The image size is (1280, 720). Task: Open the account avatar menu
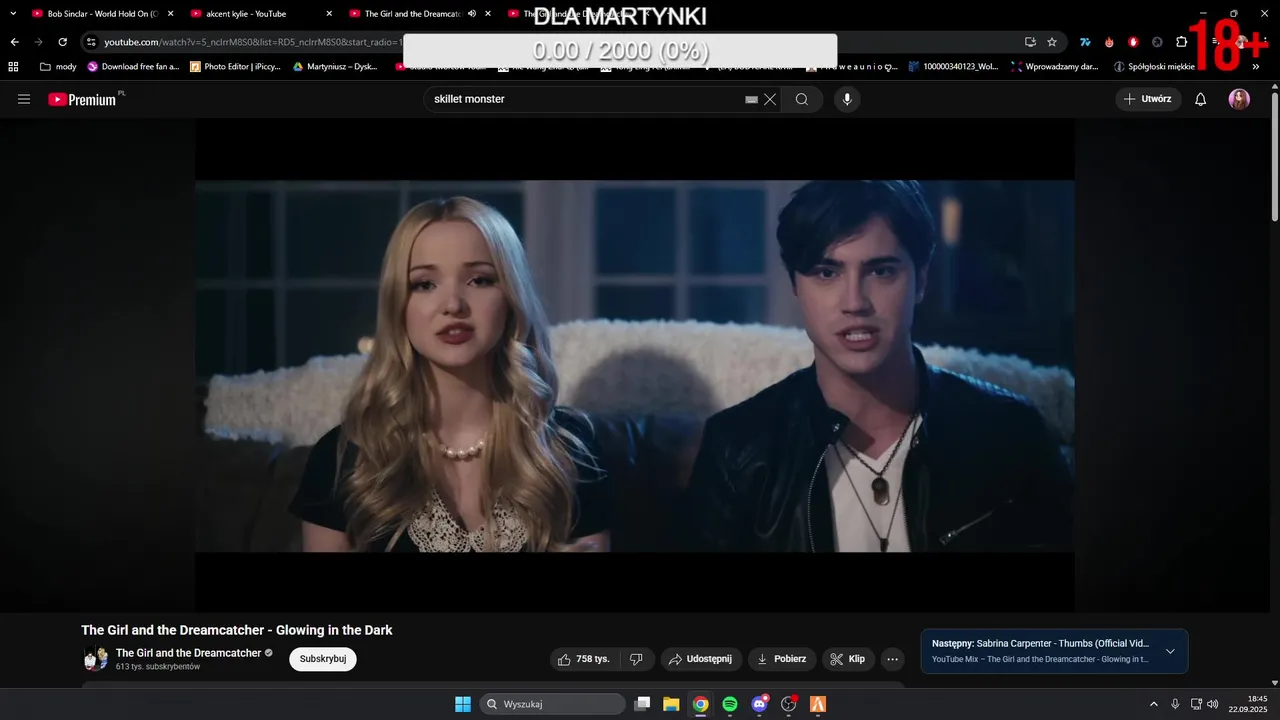(1239, 99)
